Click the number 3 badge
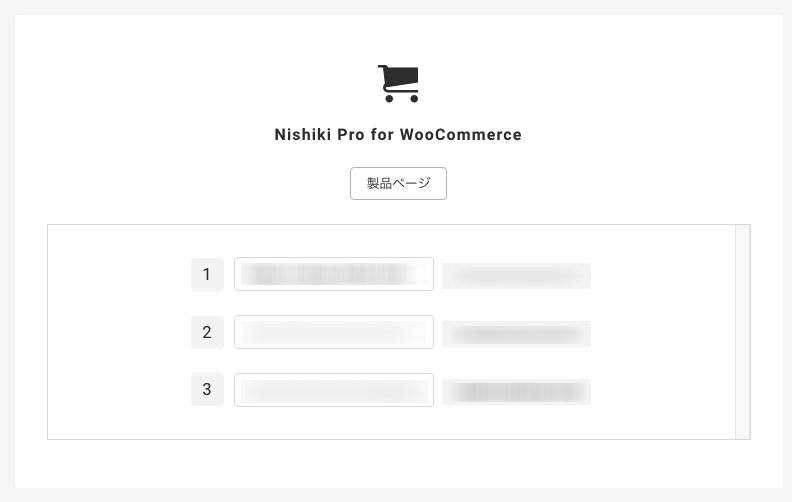This screenshot has height=502, width=792. 207,389
